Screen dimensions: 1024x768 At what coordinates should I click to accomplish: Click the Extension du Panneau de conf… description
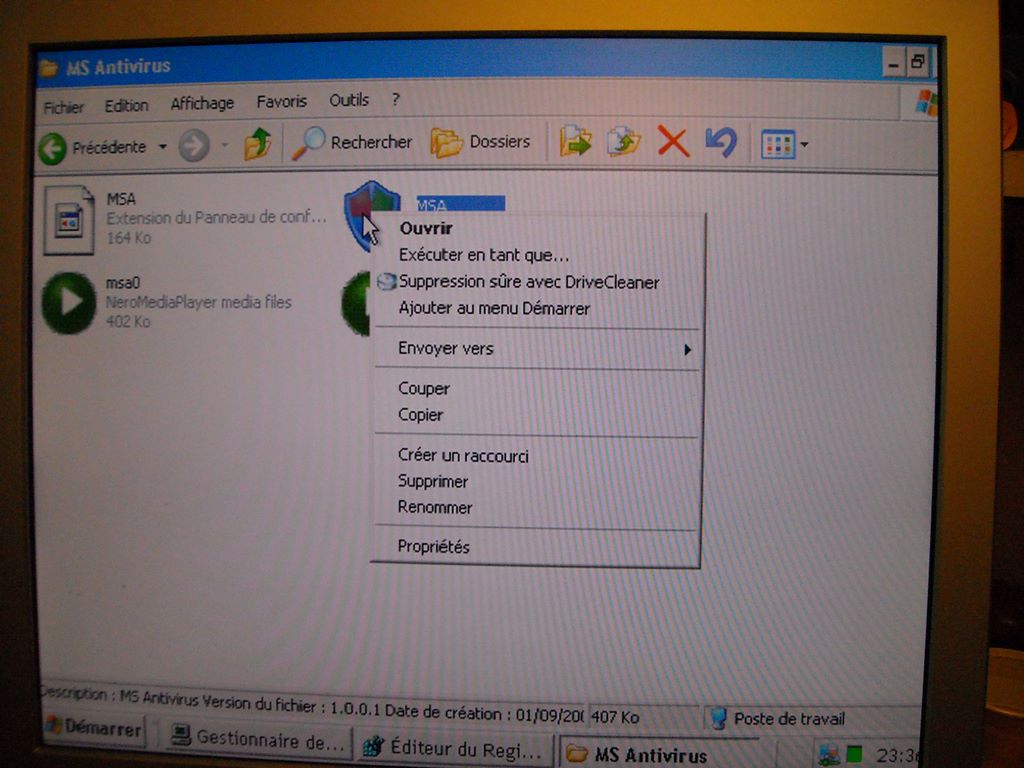click(x=216, y=217)
